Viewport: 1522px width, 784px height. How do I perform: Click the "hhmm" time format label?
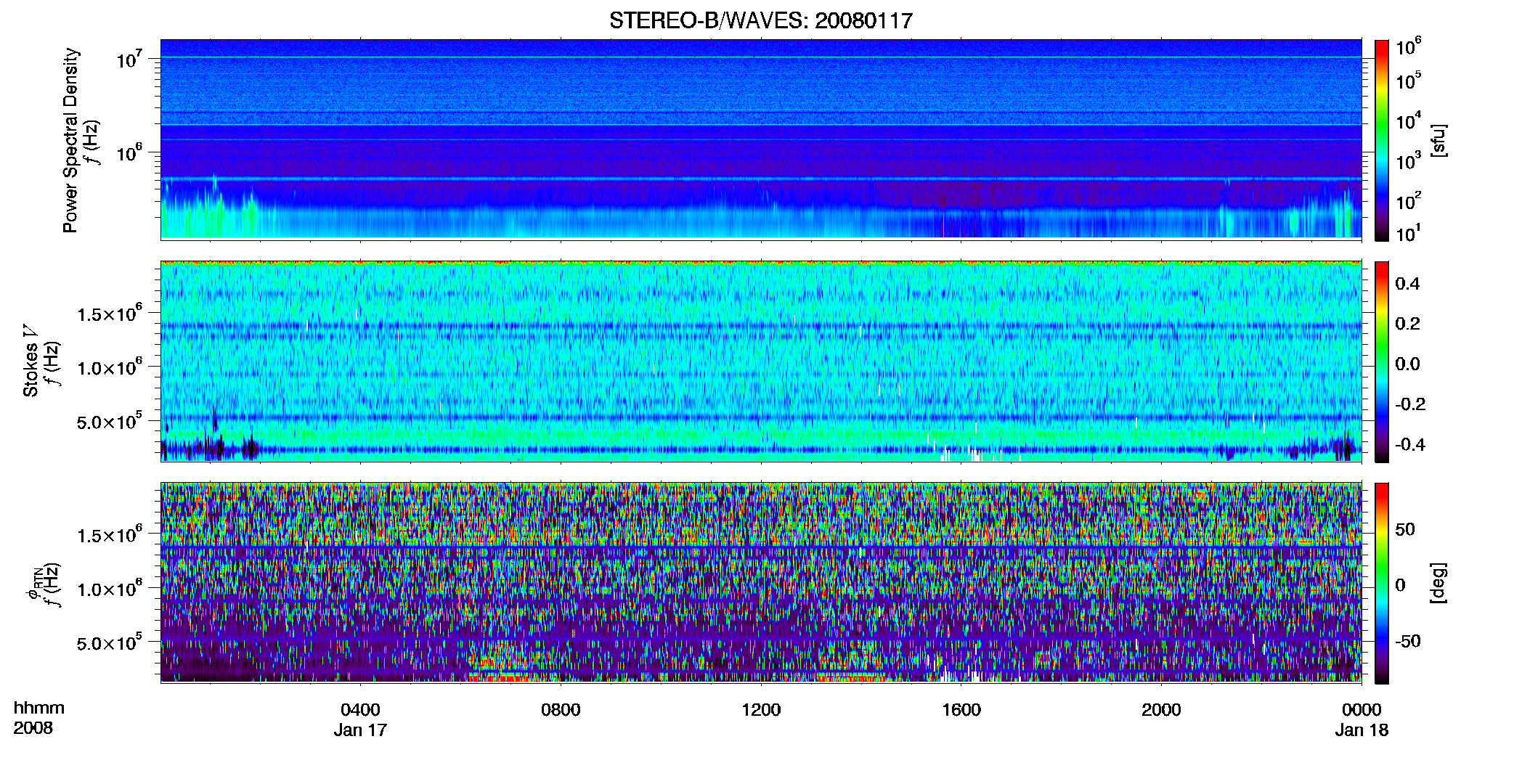[x=39, y=709]
